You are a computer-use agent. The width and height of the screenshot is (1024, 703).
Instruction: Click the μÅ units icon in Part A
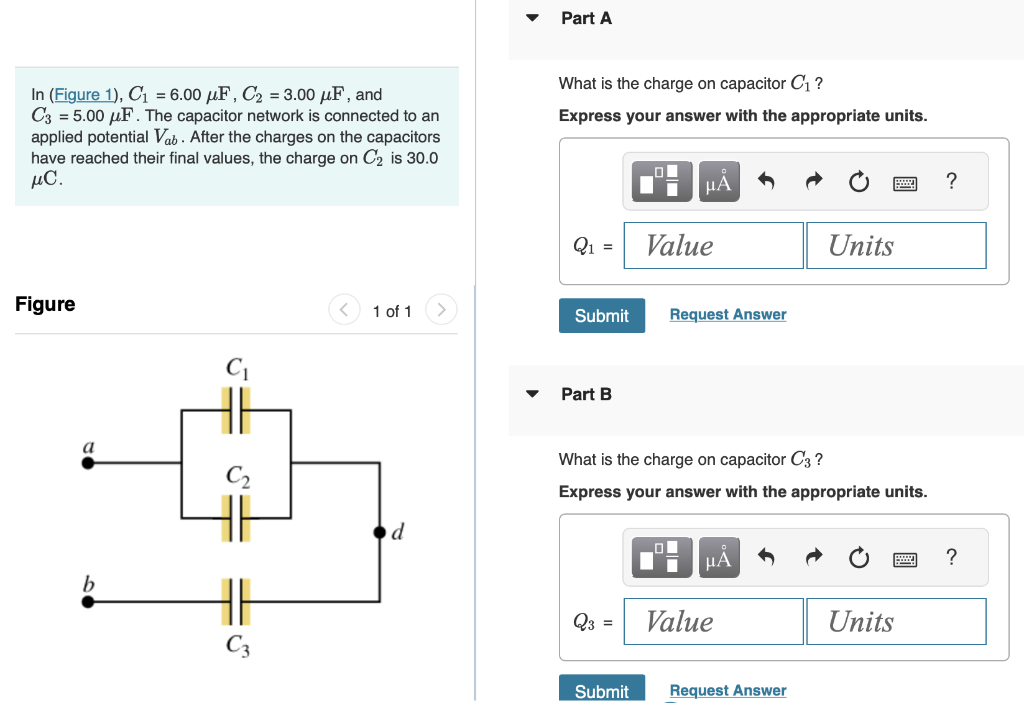[x=718, y=181]
